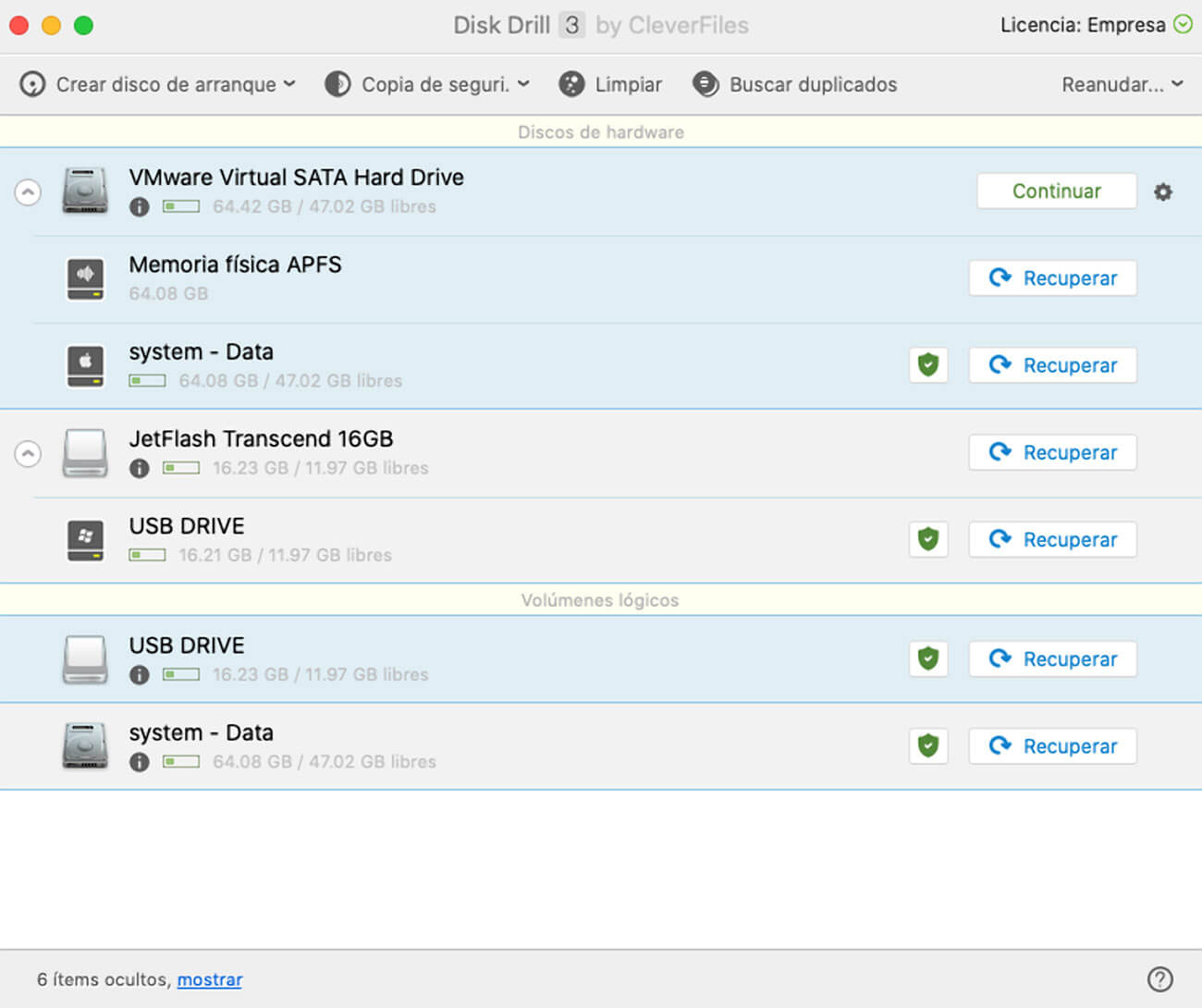Screen dimensions: 1202x1008
Task: Toggle protection shield for system - Data partition
Action: [928, 364]
